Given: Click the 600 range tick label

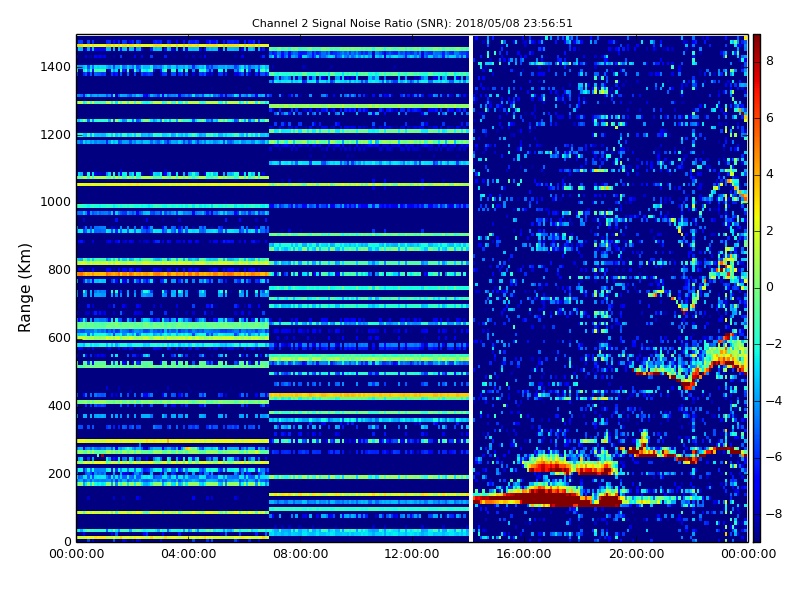Looking at the screenshot, I should tap(59, 338).
